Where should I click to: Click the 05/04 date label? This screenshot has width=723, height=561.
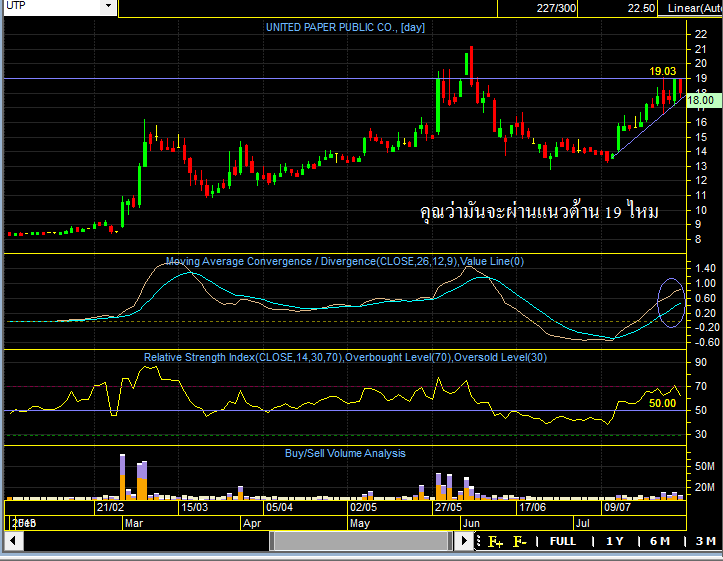click(279, 508)
